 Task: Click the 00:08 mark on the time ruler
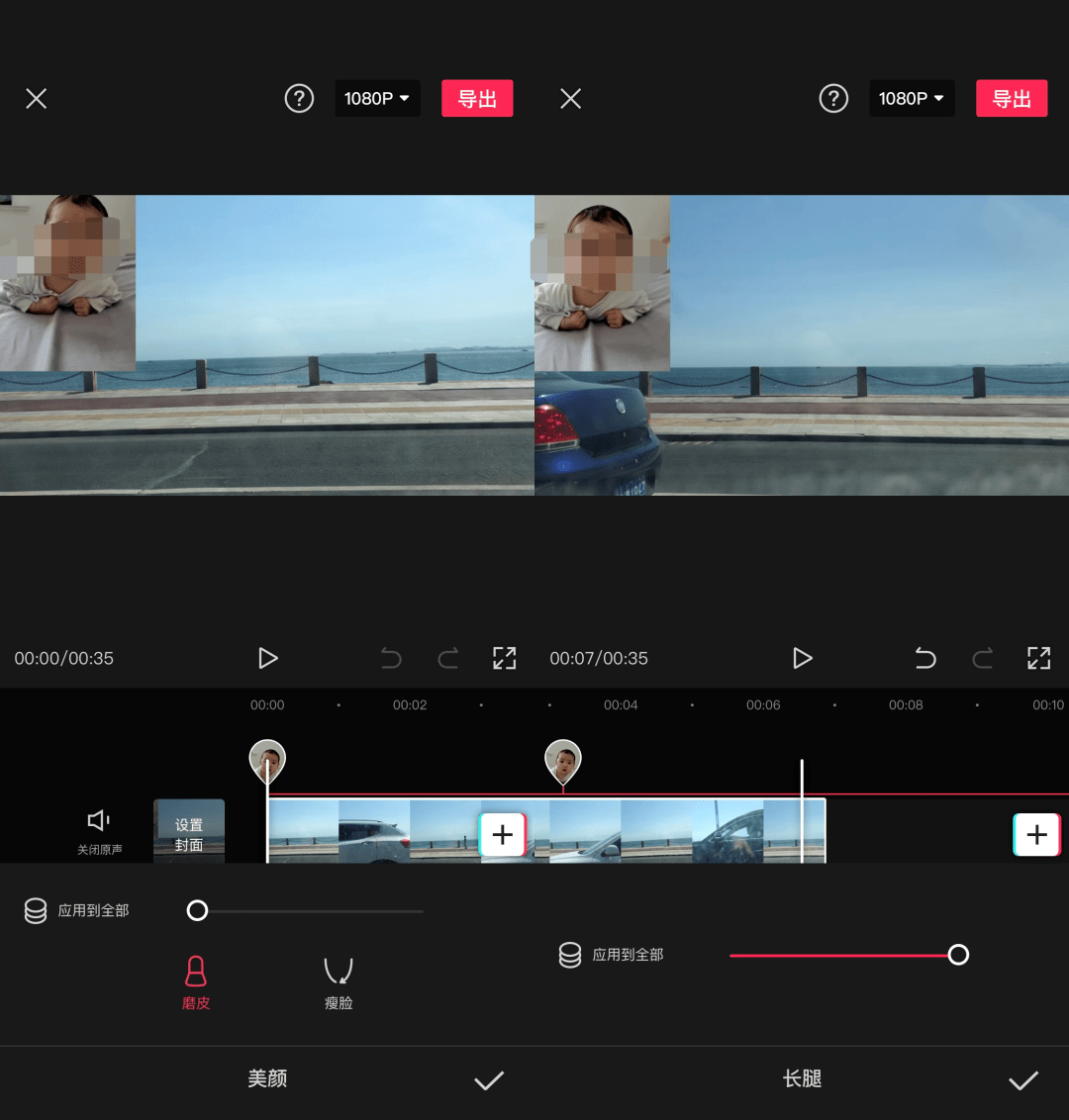point(906,705)
